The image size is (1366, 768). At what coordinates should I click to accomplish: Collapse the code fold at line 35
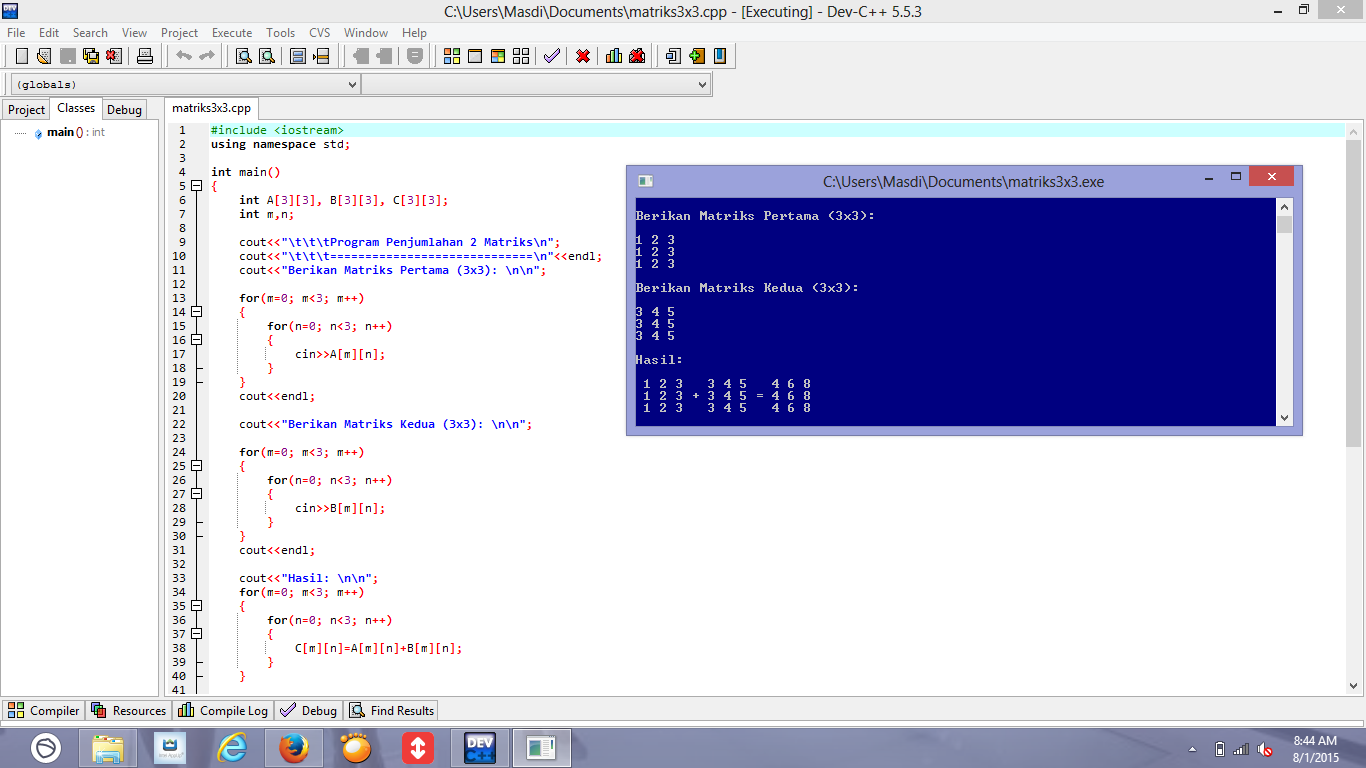[x=197, y=606]
